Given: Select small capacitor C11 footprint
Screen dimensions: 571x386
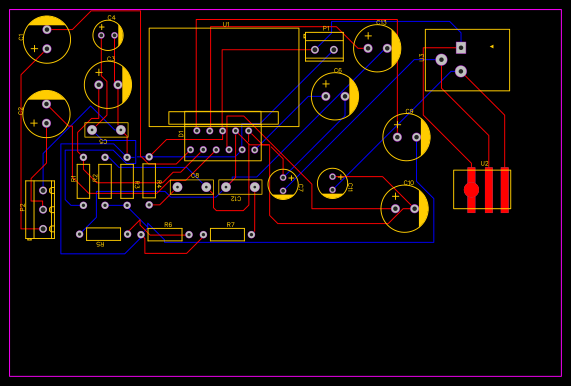Looking at the screenshot, I should pyautogui.click(x=332, y=183).
